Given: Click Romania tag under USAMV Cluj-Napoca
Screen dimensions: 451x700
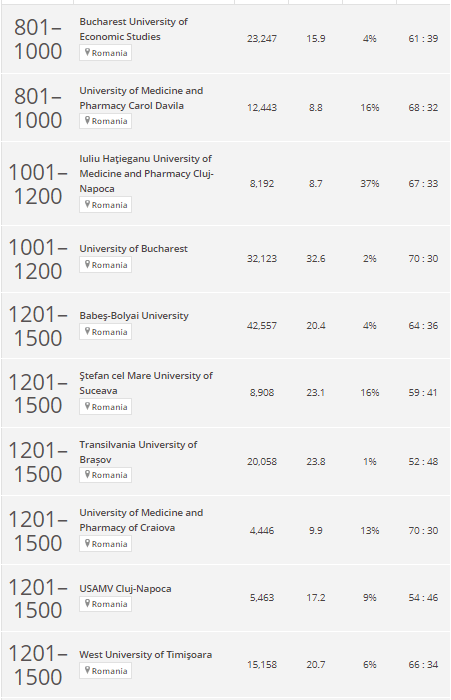Looking at the screenshot, I should pos(105,604).
